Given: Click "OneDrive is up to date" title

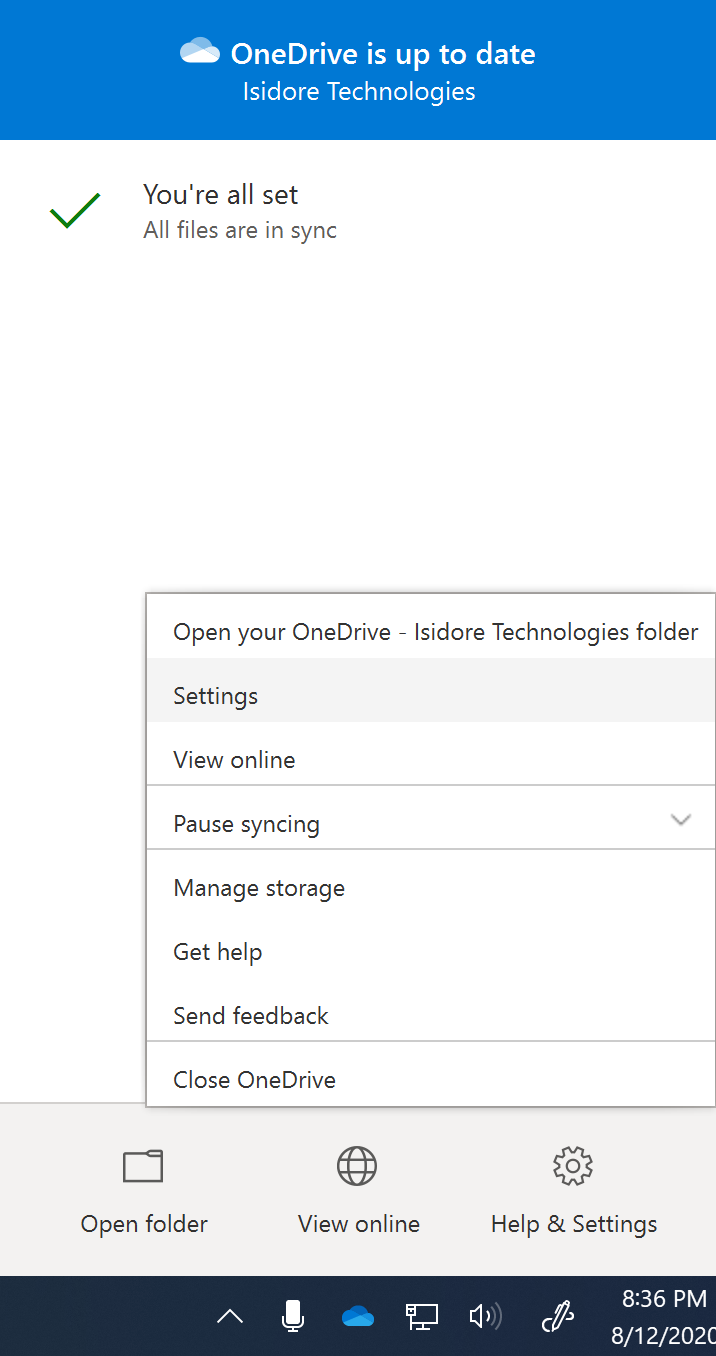Looking at the screenshot, I should click(383, 53).
